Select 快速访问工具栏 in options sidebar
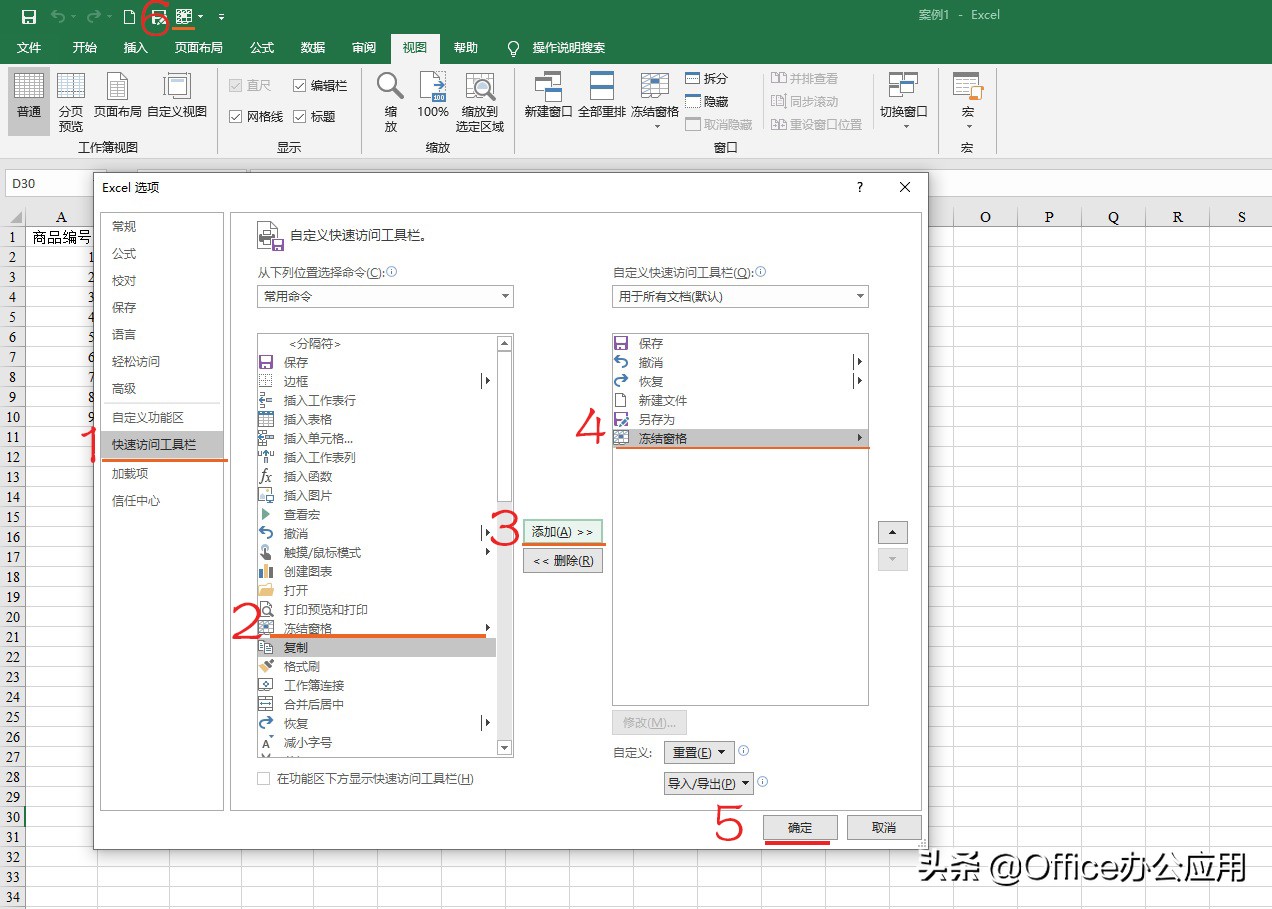The height and width of the screenshot is (909, 1272). [x=162, y=445]
